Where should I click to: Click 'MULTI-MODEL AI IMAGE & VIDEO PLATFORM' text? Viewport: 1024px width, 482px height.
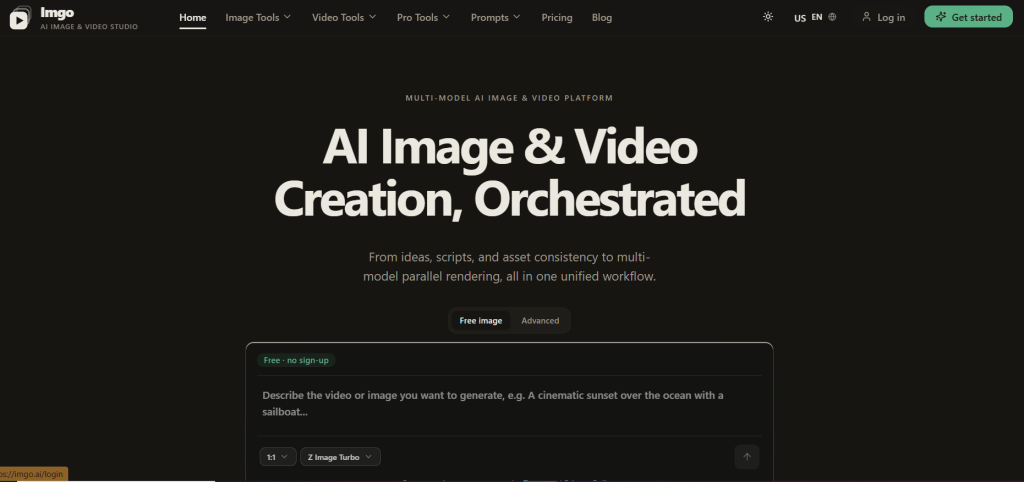(x=509, y=99)
